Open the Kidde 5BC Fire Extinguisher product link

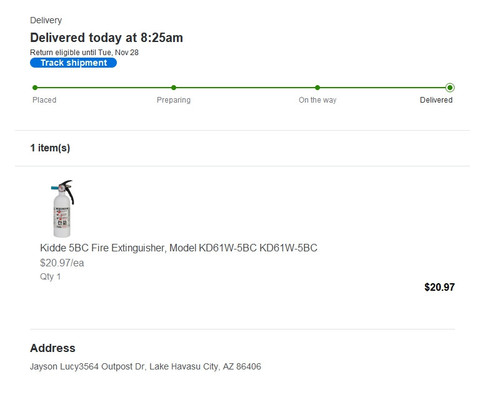(x=179, y=248)
